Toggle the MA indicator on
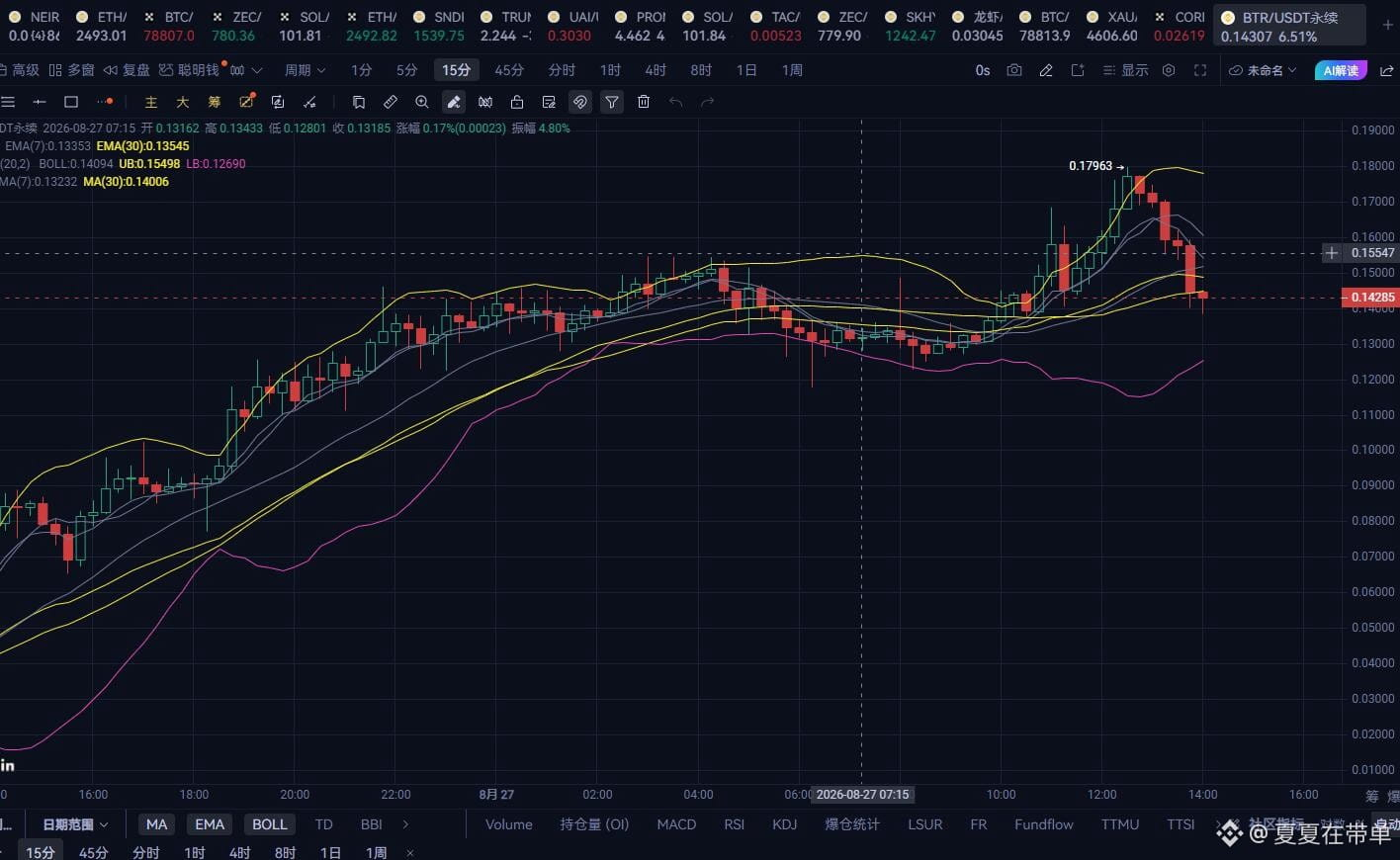The height and width of the screenshot is (860, 1400). tap(157, 824)
